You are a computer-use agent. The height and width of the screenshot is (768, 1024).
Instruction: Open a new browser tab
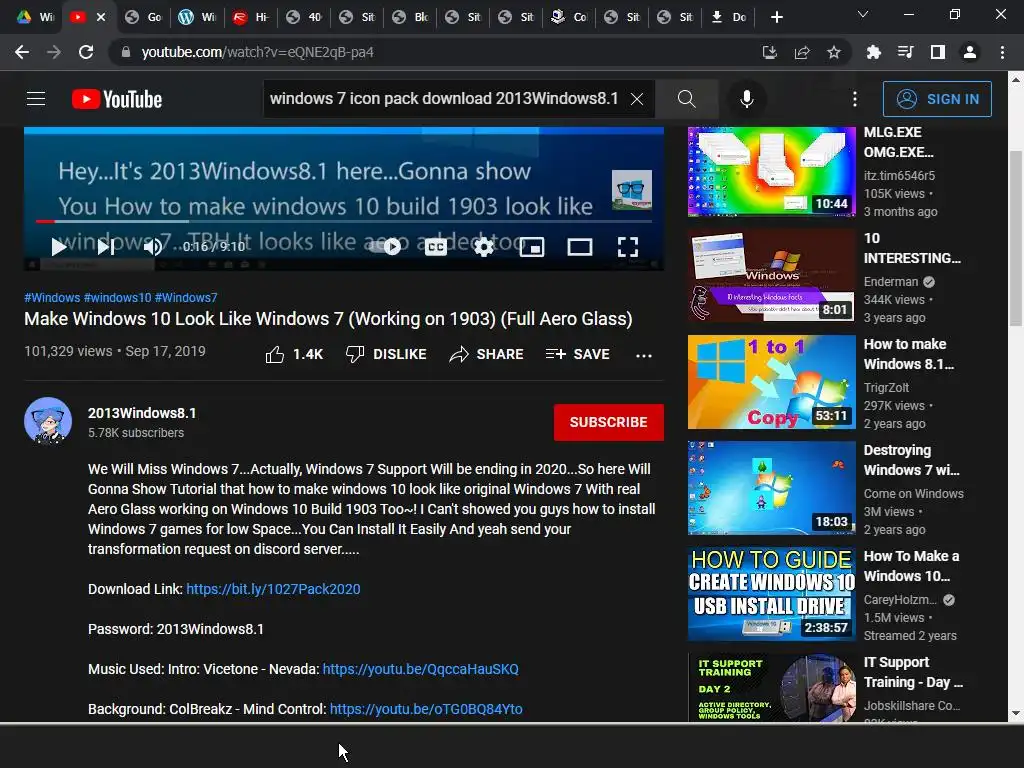point(776,17)
